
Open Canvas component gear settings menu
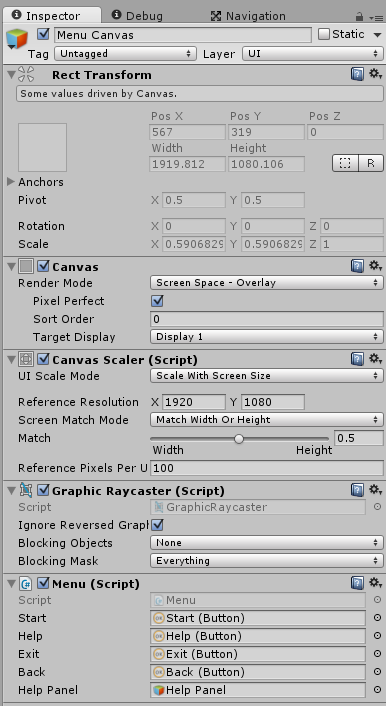pos(375,266)
